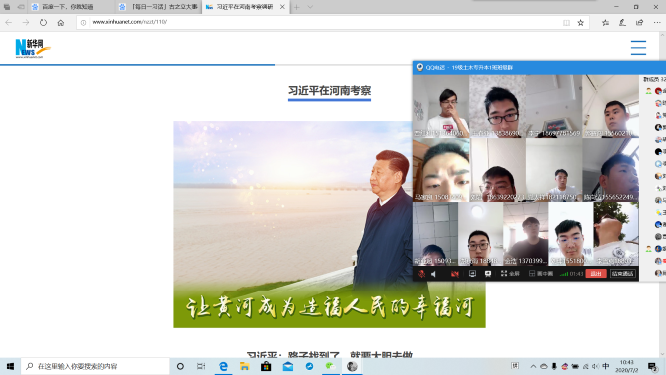Viewport: 666px width, 375px height.
Task: Open reading view icon in address bar
Action: click(x=566, y=23)
